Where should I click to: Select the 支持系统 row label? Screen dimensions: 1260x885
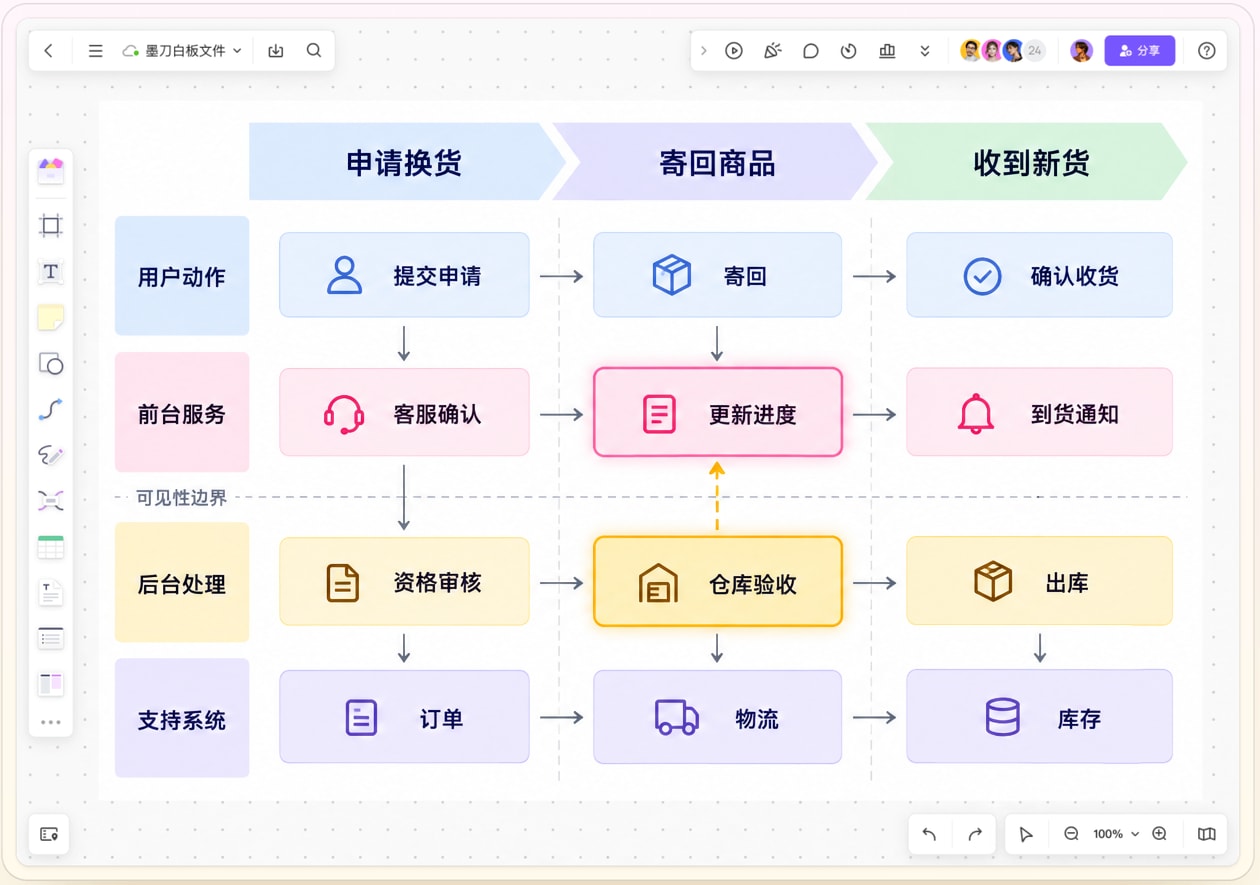click(x=182, y=718)
